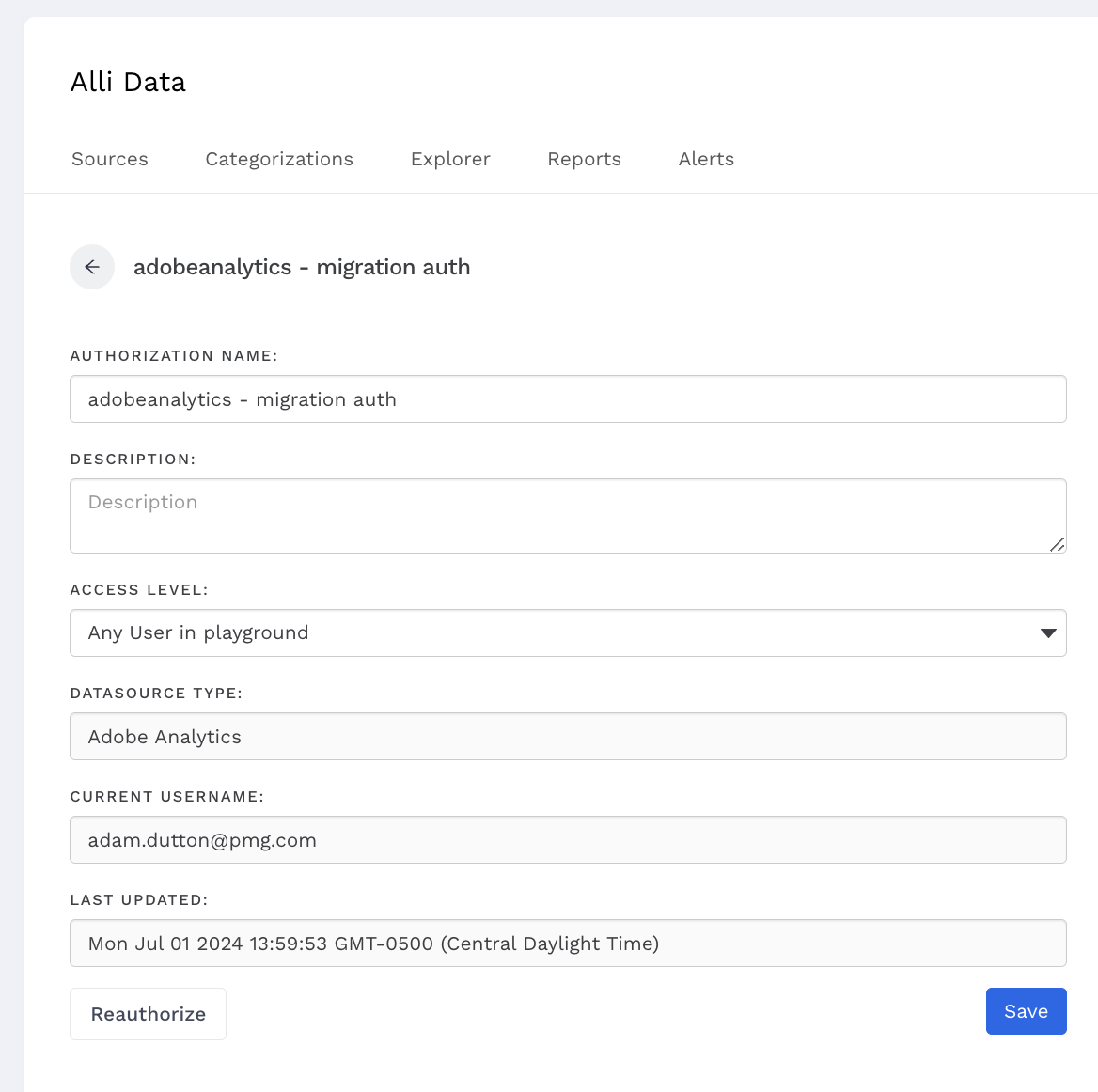Grab the Description box resize handle
This screenshot has width=1098, height=1092.
pos(1057,544)
